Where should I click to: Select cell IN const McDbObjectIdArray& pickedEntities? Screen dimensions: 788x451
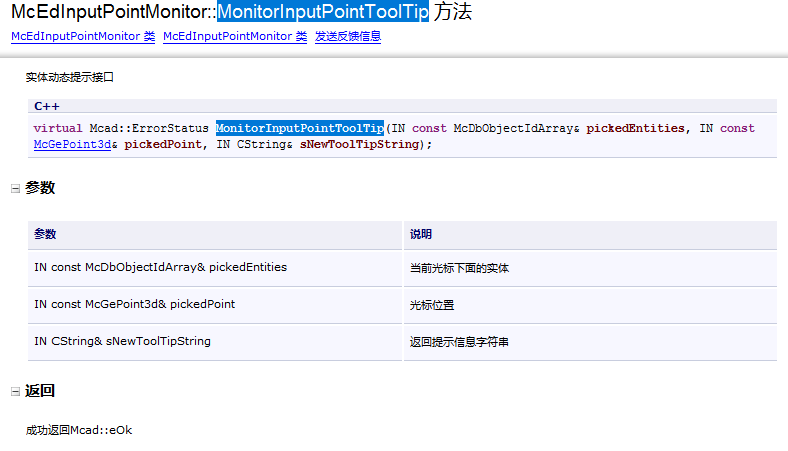point(215,268)
